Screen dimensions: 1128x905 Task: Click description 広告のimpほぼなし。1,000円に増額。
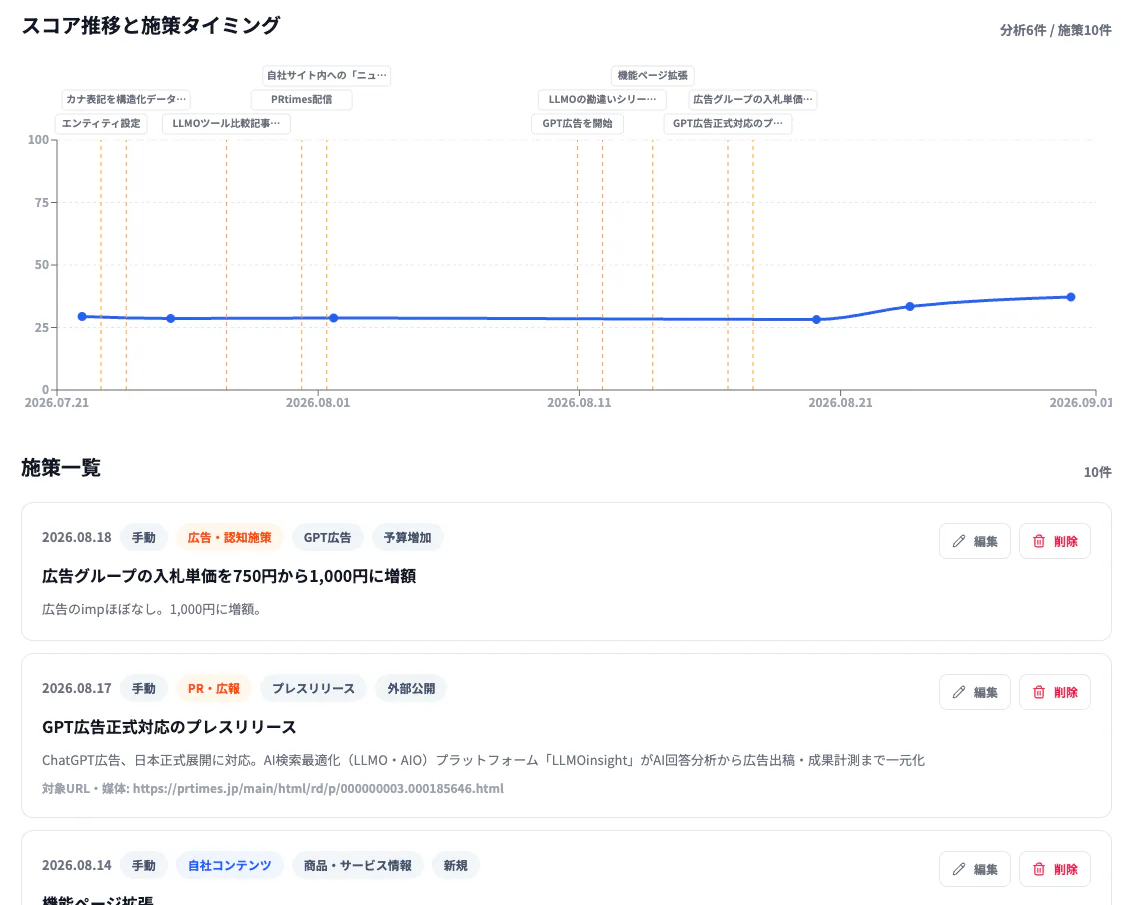[x=153, y=609]
